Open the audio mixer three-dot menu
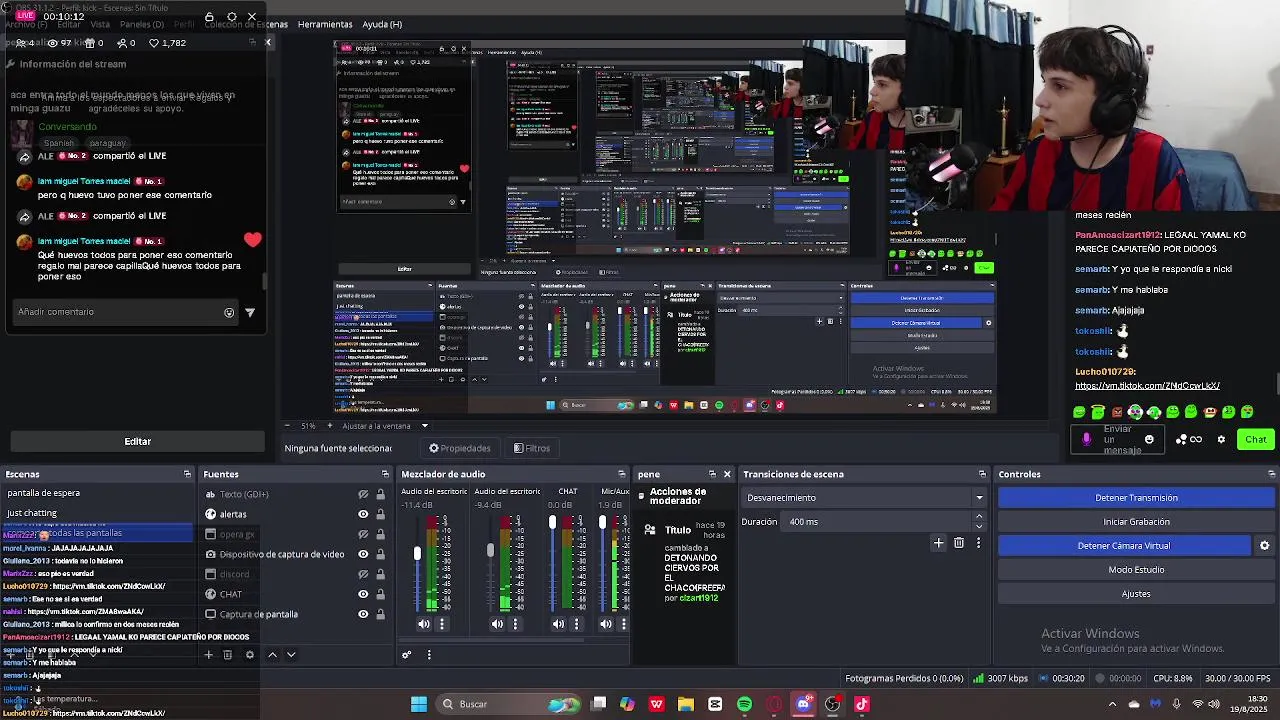 429,655
